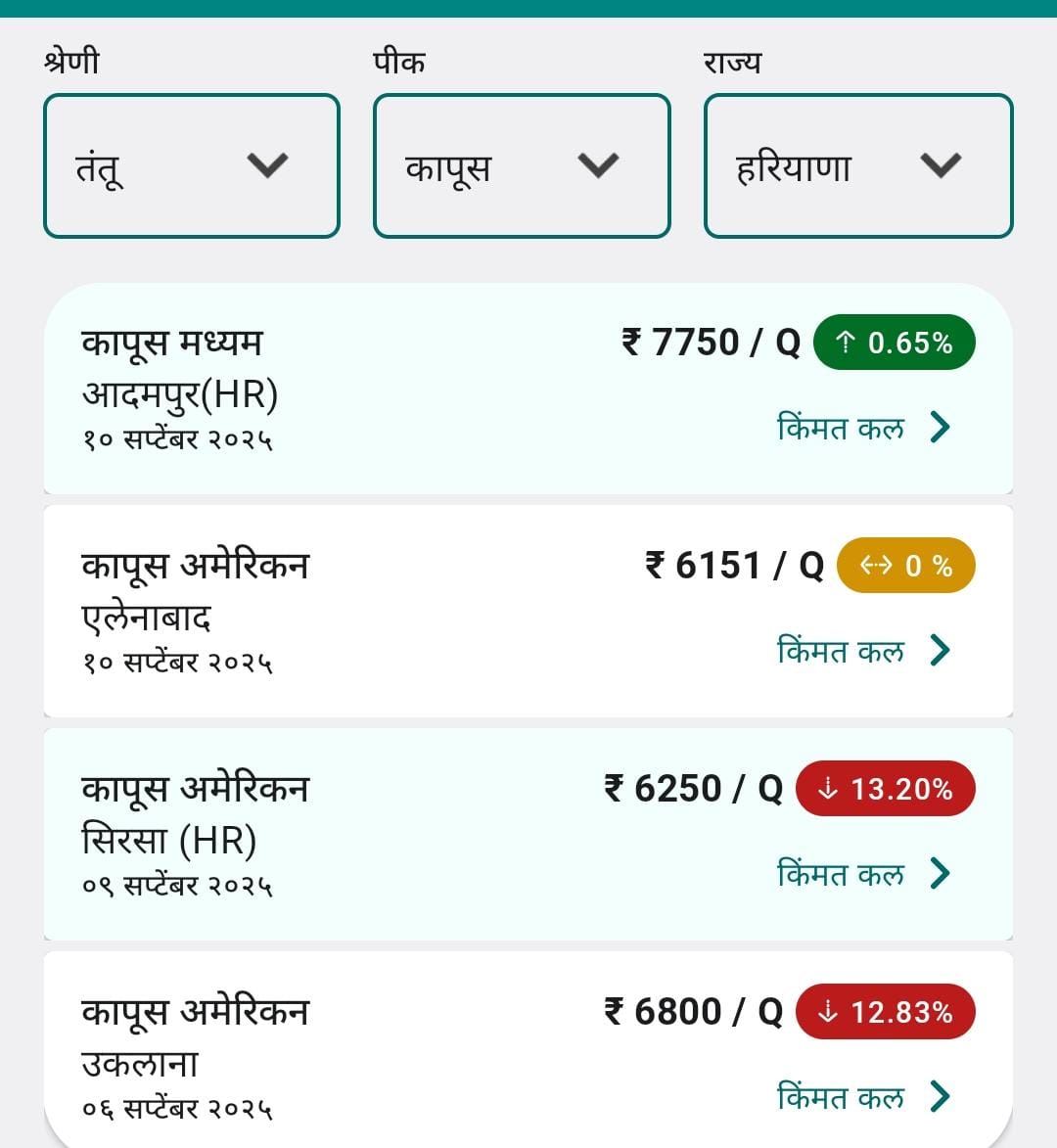1057x1148 pixels.
Task: Select the कापूस अमेरिकन एलेनाबाद card
Action: pos(528,612)
